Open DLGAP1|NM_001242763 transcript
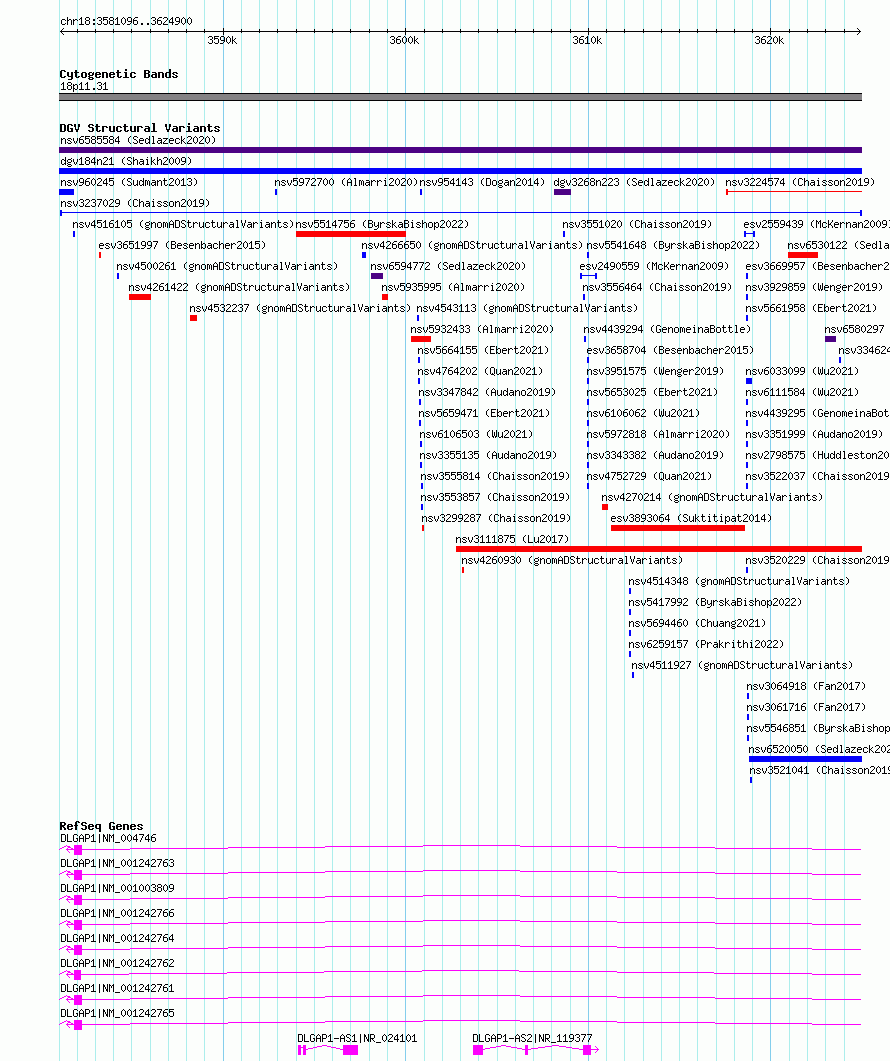Screen dimensions: 890x1061 [117, 863]
